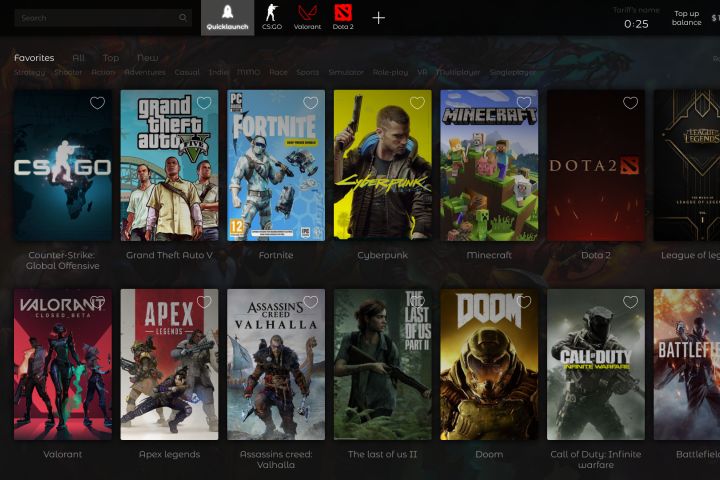Image resolution: width=720 pixels, height=480 pixels.
Task: Filter by Singleplayer genre
Action: (x=513, y=72)
